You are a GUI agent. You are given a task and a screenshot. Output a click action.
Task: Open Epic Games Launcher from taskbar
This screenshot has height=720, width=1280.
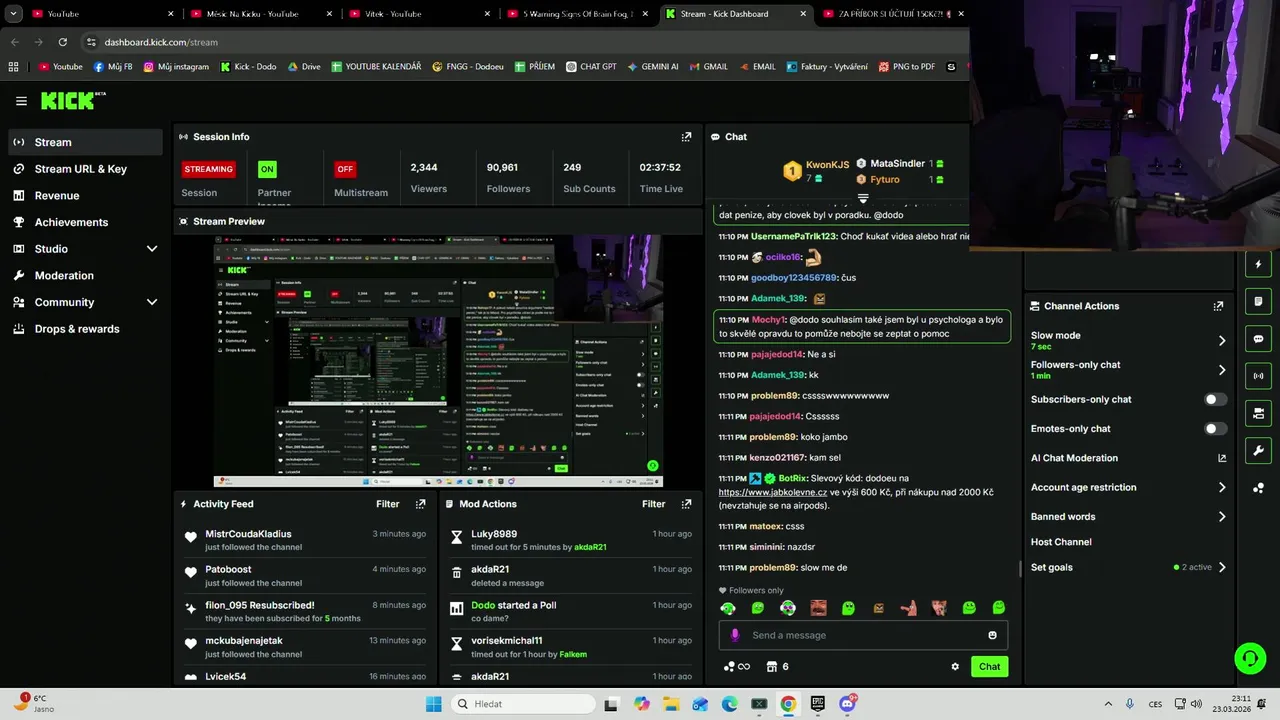click(818, 704)
